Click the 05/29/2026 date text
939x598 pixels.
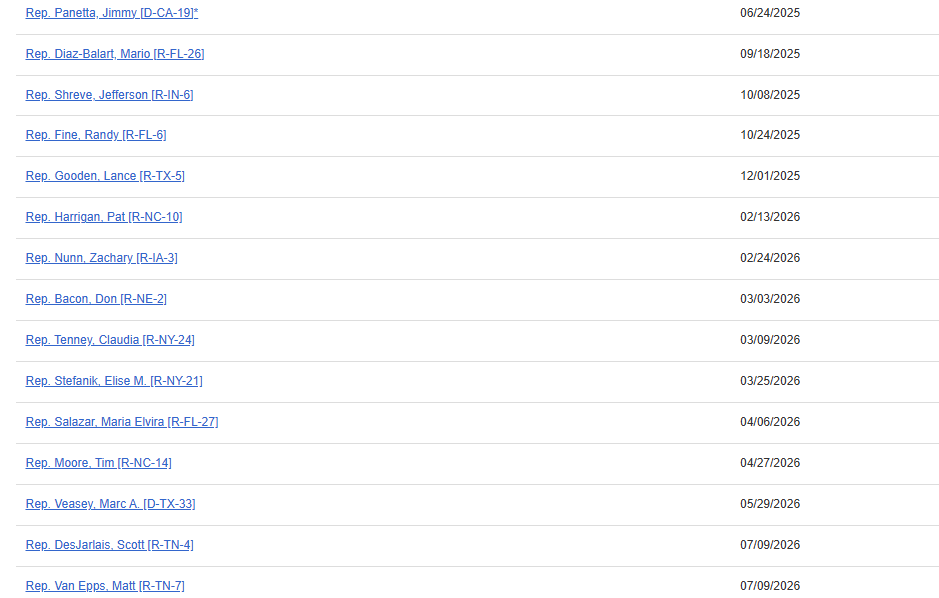[x=770, y=504]
